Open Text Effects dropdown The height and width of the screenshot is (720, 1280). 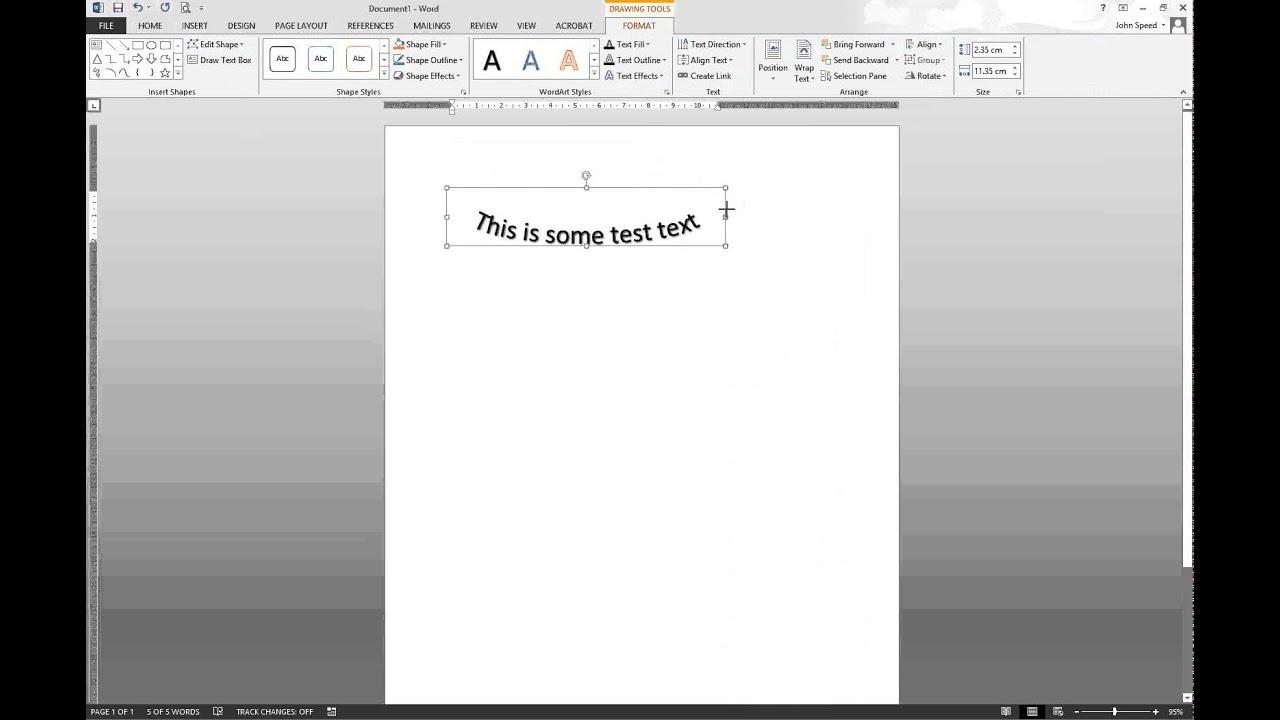pyautogui.click(x=634, y=76)
